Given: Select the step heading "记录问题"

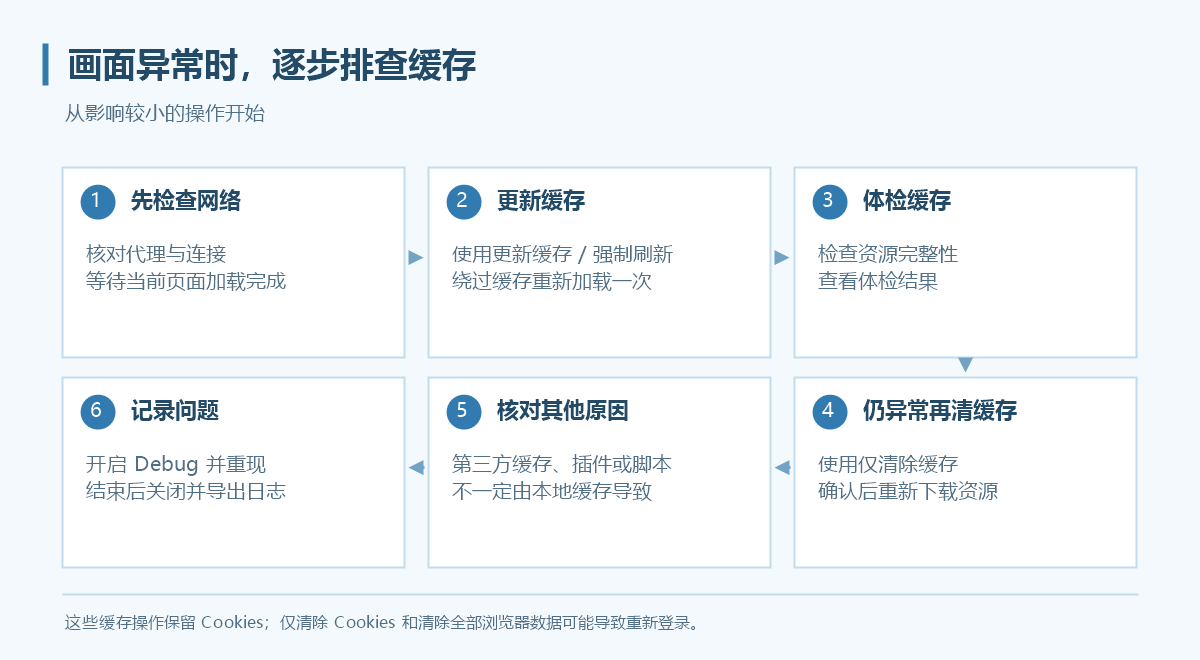Looking at the screenshot, I should 175,411.
